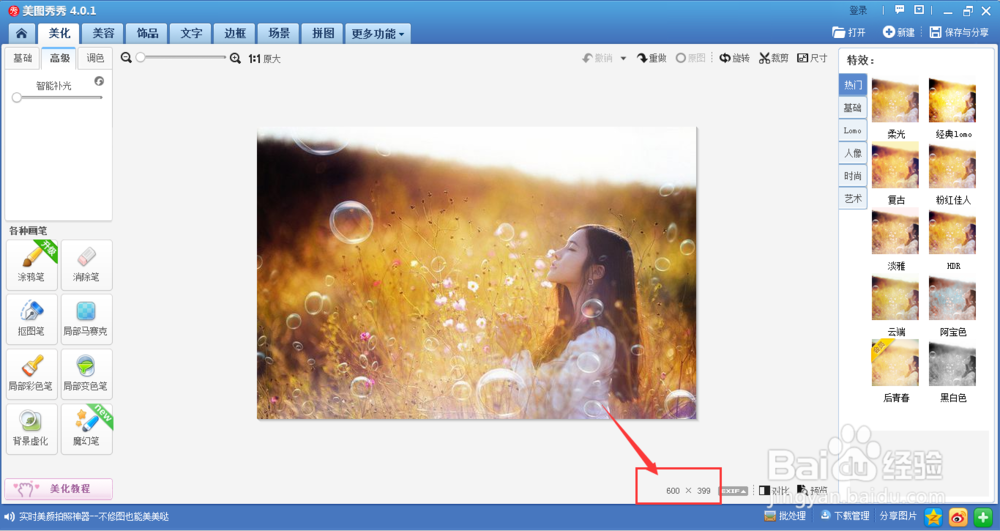The height and width of the screenshot is (531, 1000).
Task: Show the 热门 popular effects category
Action: click(853, 85)
